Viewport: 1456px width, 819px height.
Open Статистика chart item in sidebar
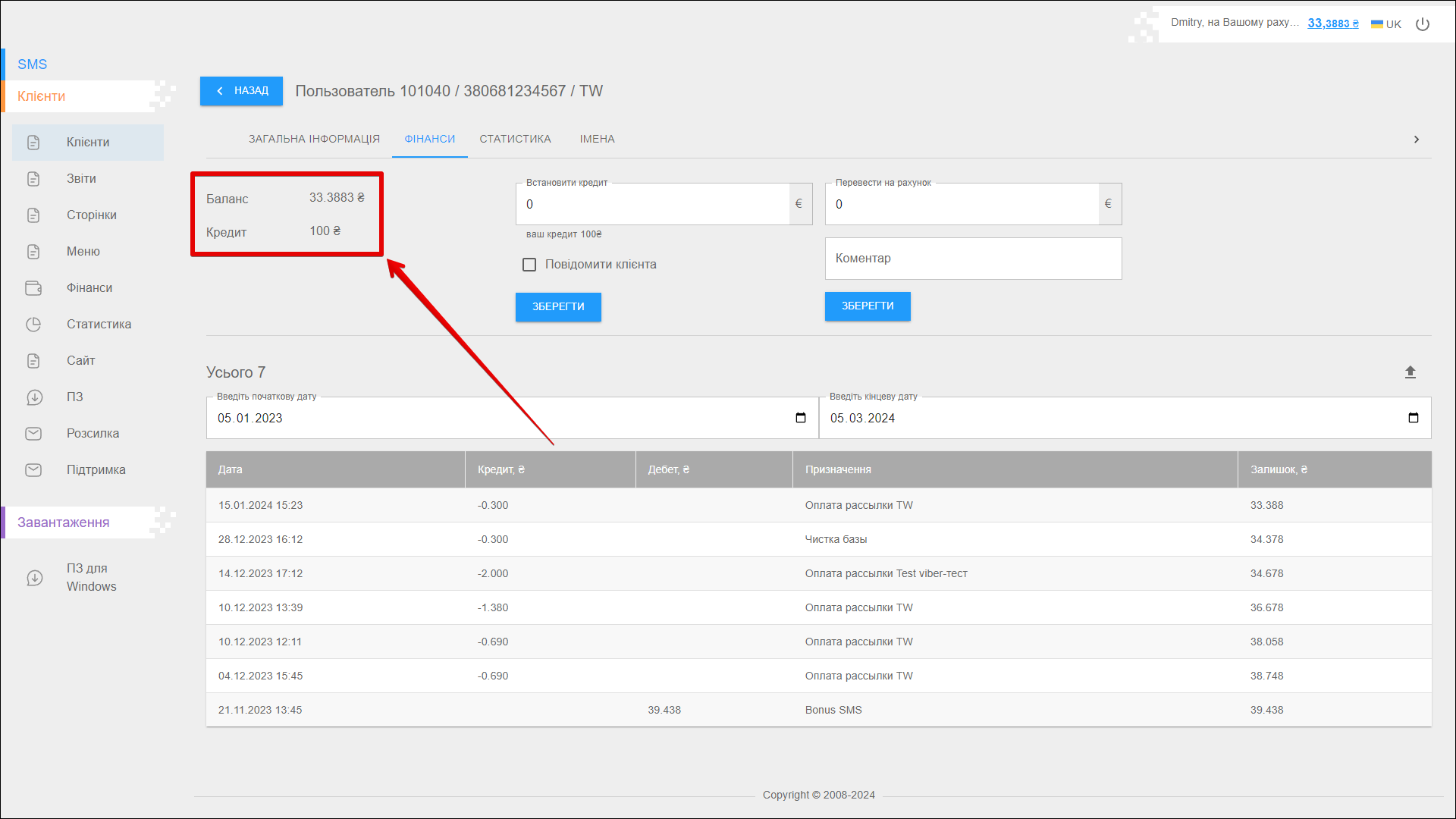(98, 325)
